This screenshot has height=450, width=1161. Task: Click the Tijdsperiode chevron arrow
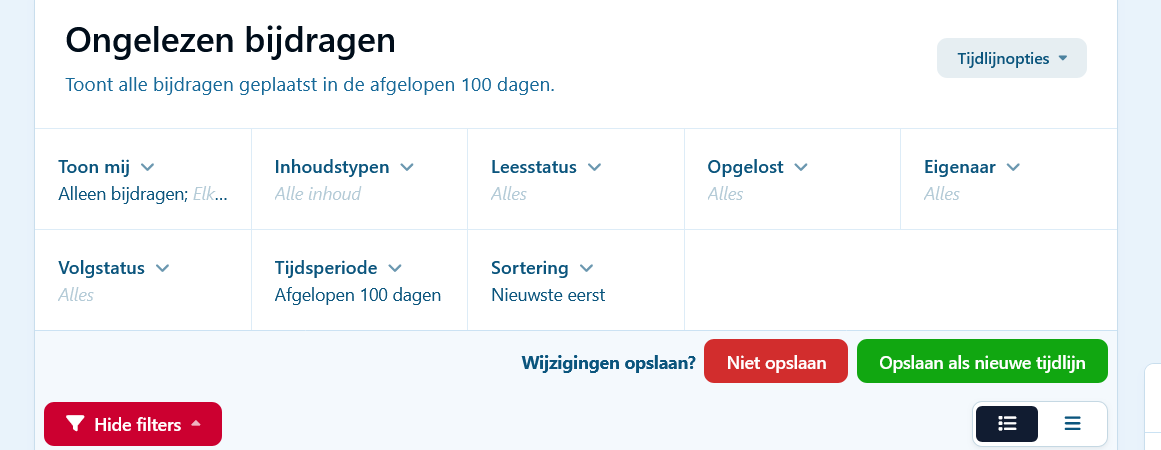tap(395, 268)
